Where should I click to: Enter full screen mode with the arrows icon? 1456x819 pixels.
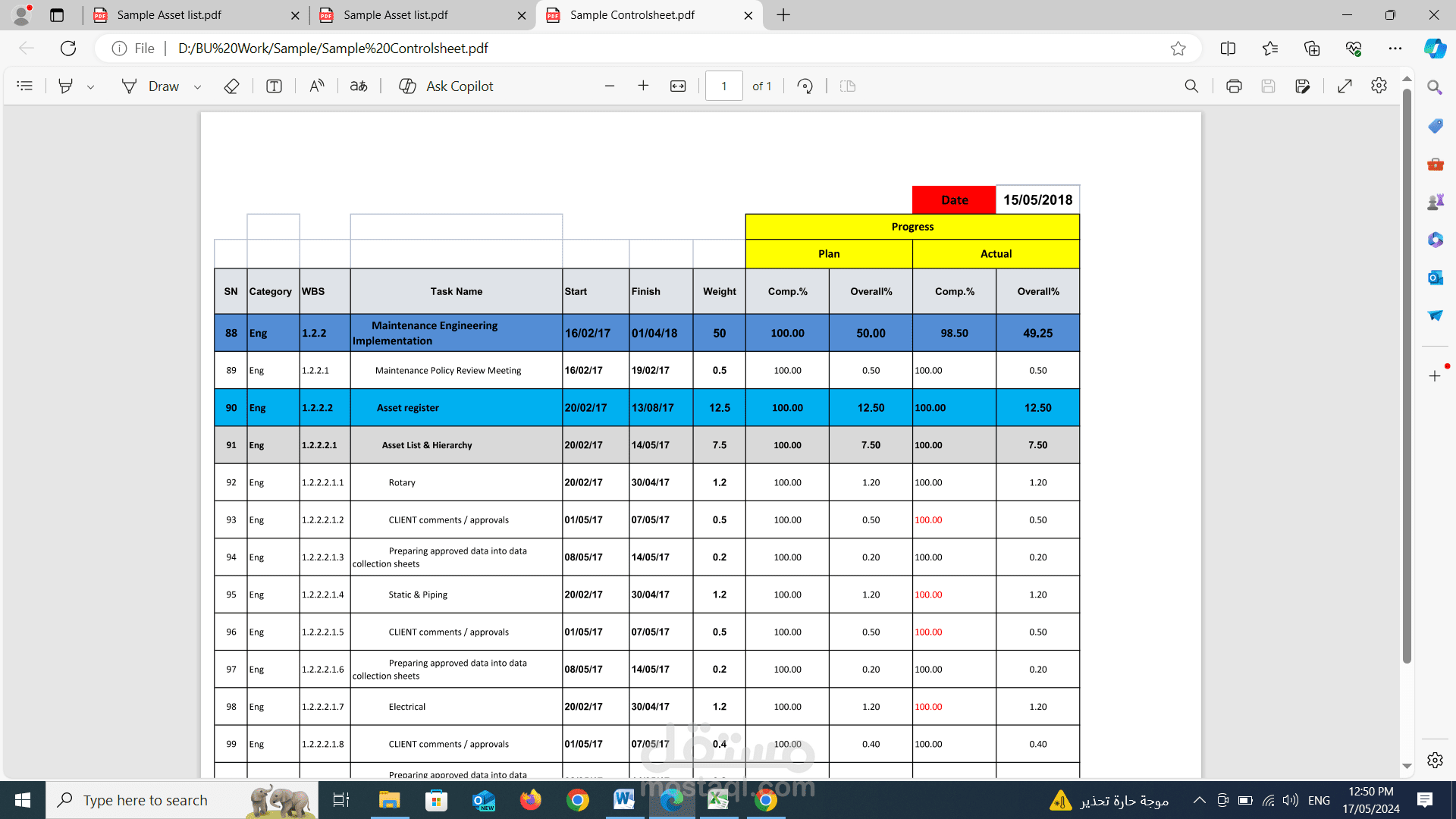tap(1345, 86)
